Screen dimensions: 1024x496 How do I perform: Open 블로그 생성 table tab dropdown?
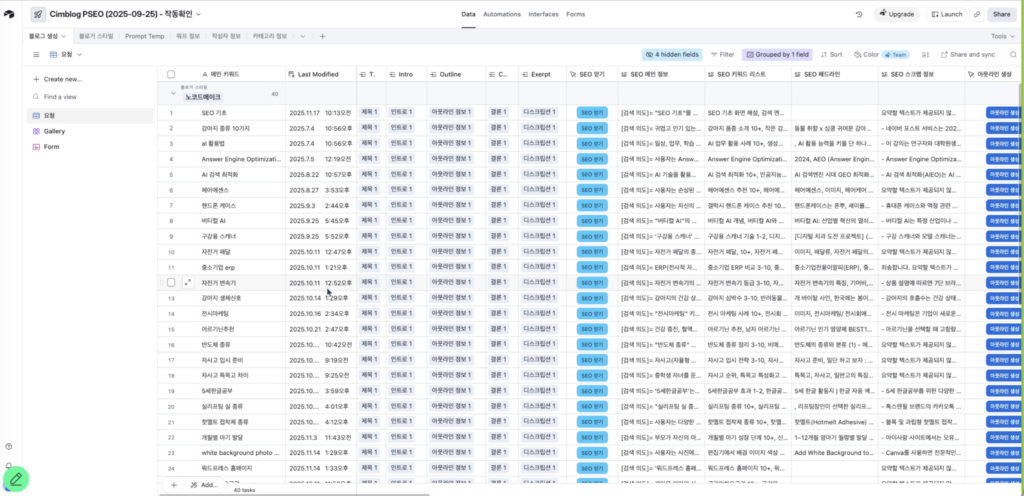pyautogui.click(x=64, y=37)
